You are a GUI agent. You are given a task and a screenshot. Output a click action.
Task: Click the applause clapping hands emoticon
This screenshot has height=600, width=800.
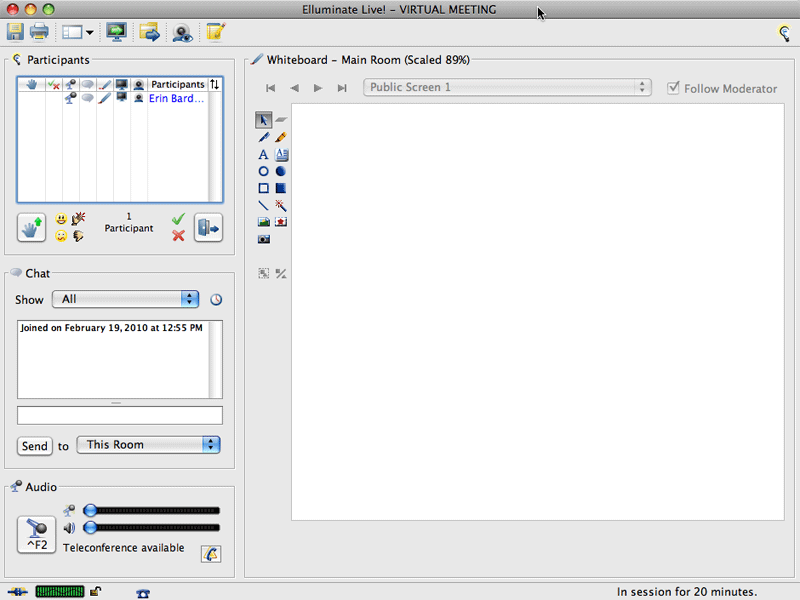click(78, 219)
